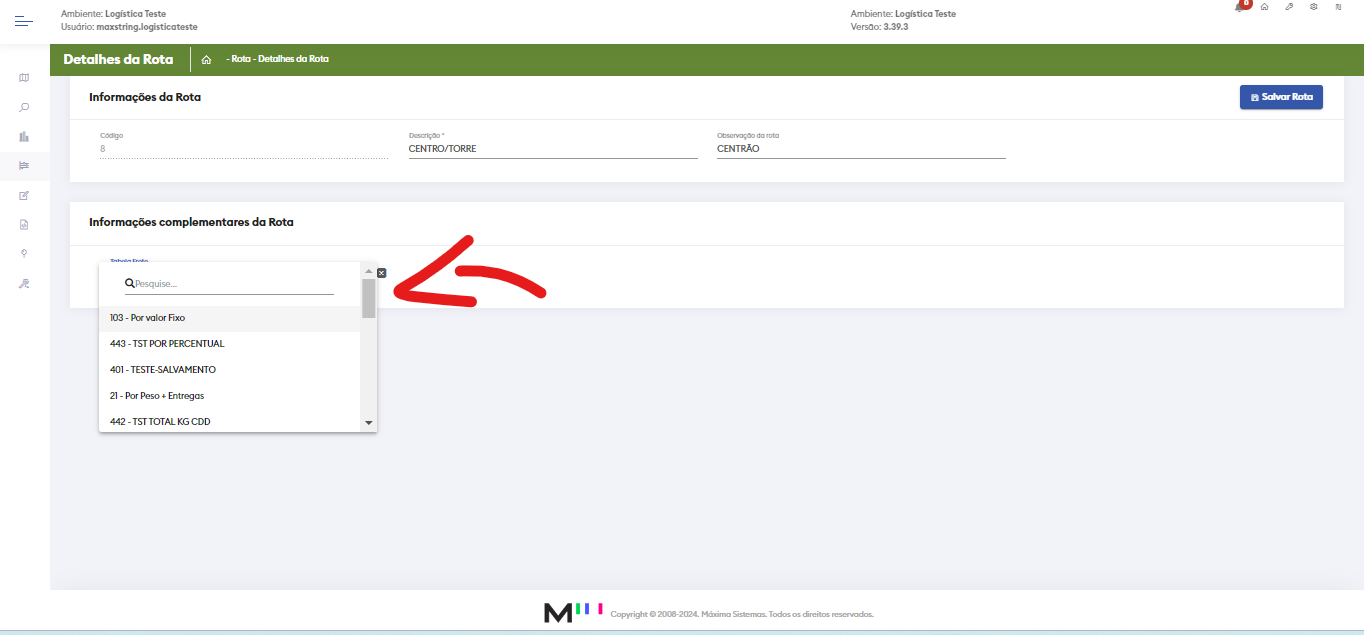Open the bar chart icon in sidebar
Screen dimensions: 1364x635
(24, 136)
